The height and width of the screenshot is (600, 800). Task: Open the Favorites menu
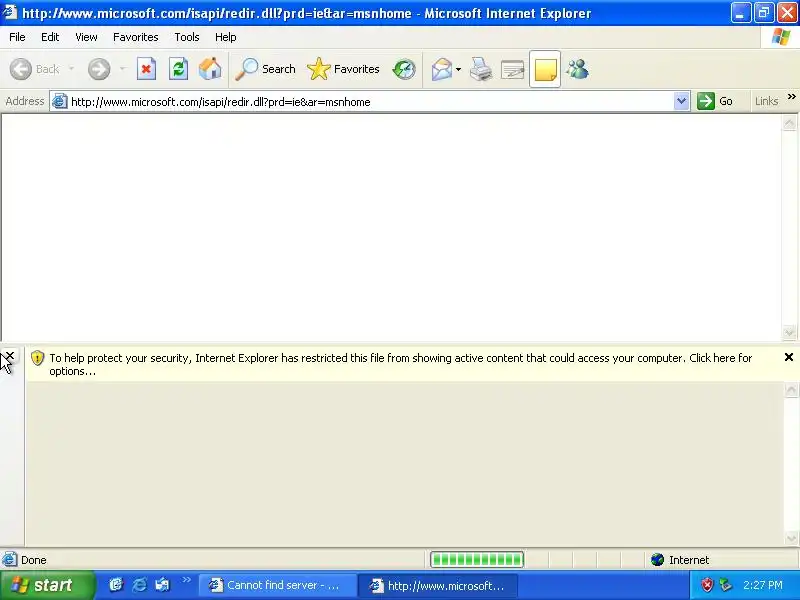tap(136, 37)
